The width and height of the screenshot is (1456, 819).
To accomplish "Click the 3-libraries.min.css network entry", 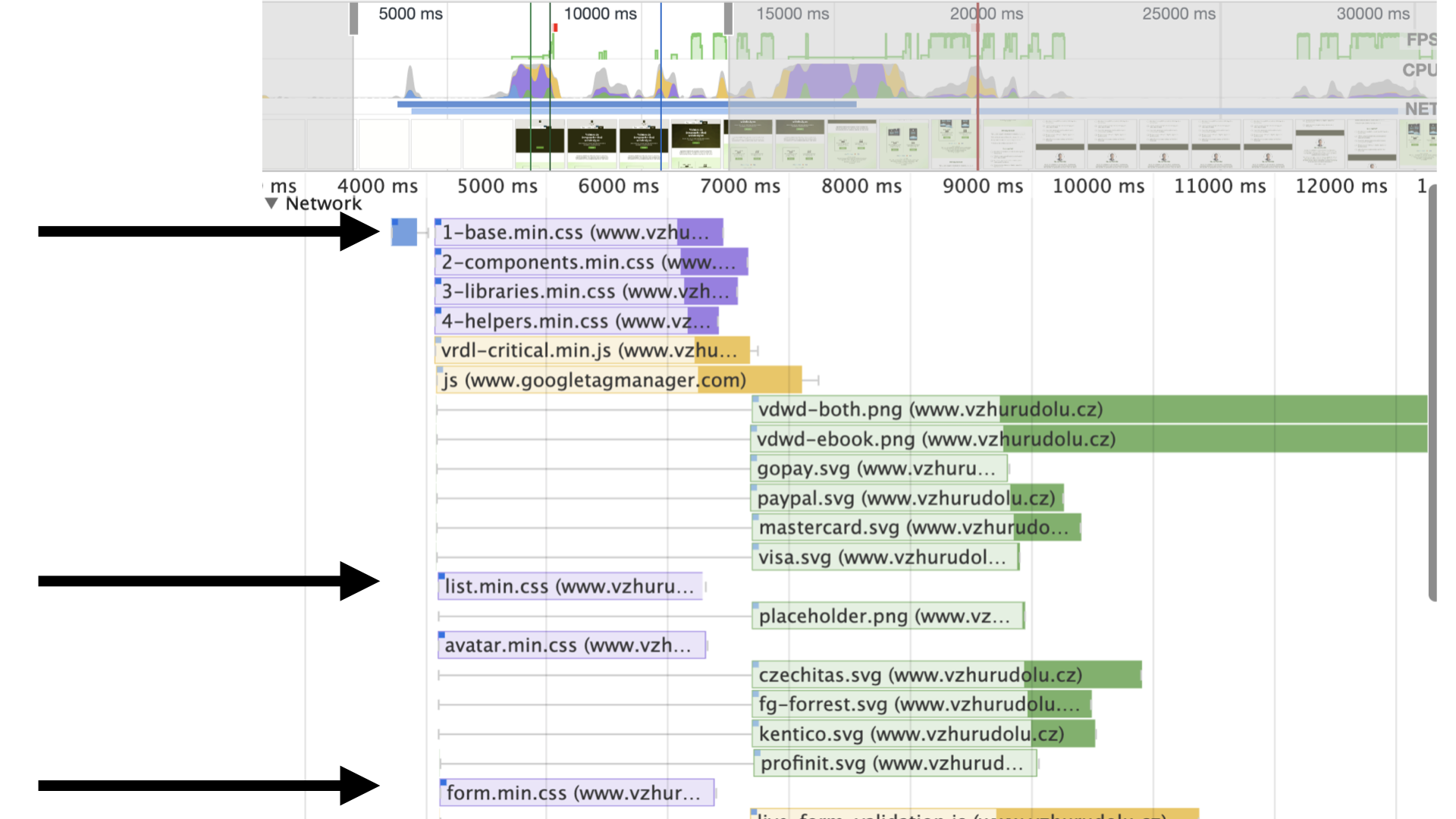I will pos(585,291).
